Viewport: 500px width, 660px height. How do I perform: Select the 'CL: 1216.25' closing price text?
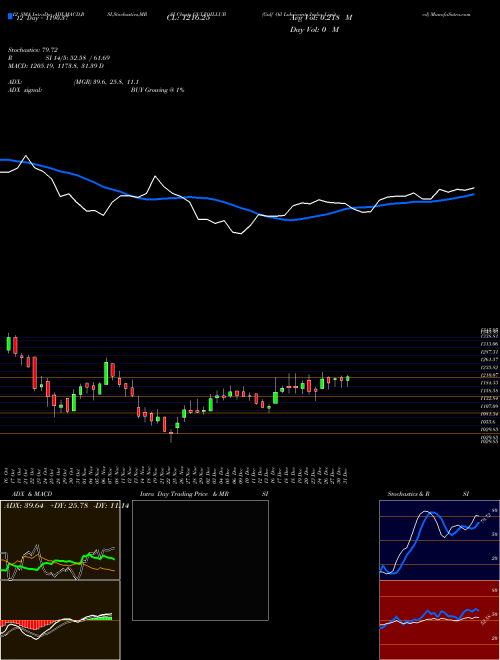coord(189,19)
